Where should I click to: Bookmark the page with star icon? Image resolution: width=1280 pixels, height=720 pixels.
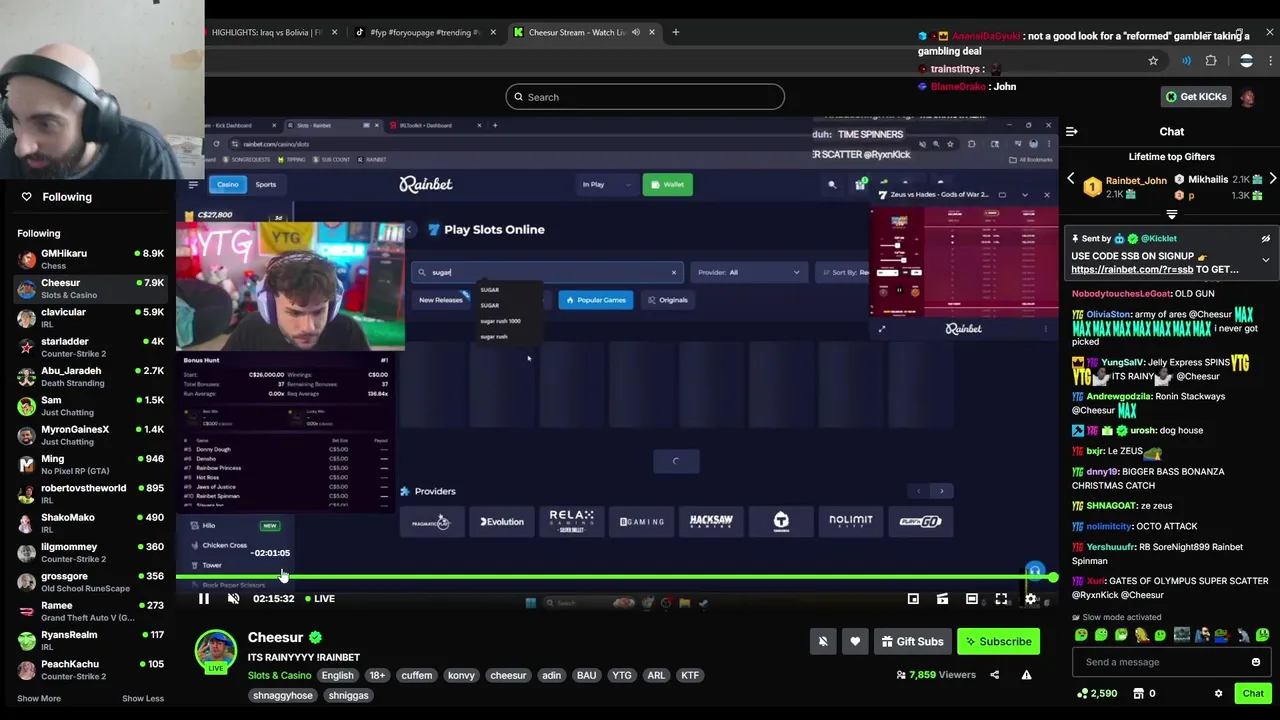click(x=1153, y=61)
